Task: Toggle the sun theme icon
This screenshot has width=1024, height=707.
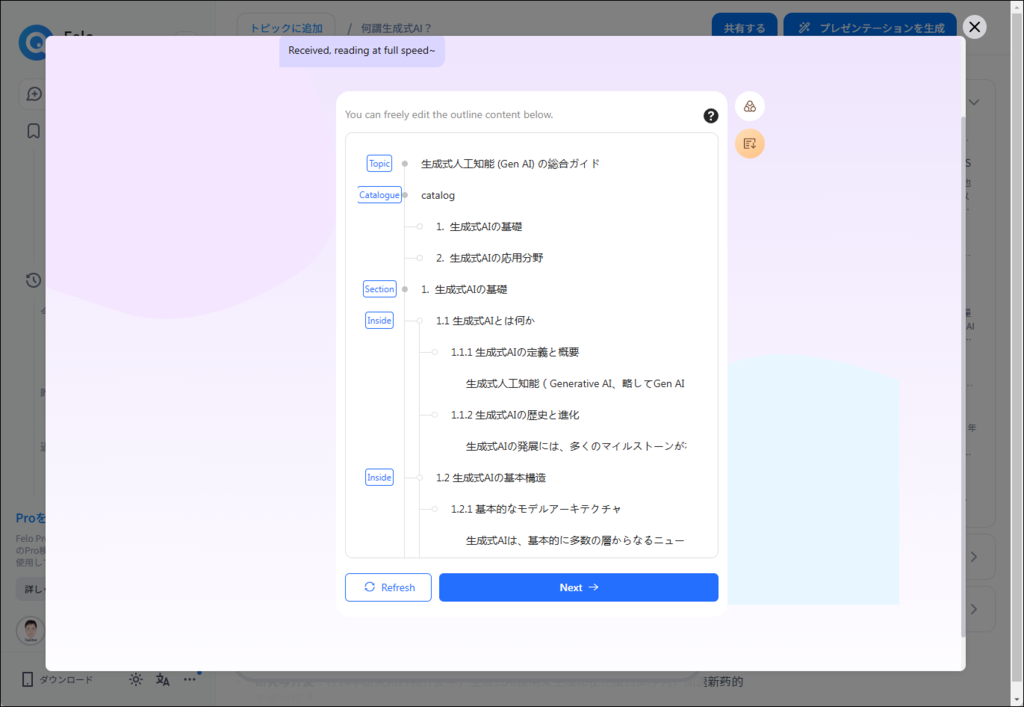Action: click(x=136, y=680)
